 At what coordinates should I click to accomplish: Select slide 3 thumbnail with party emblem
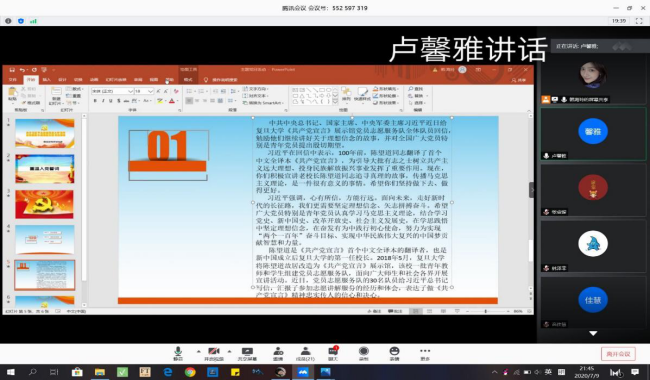(x=45, y=204)
